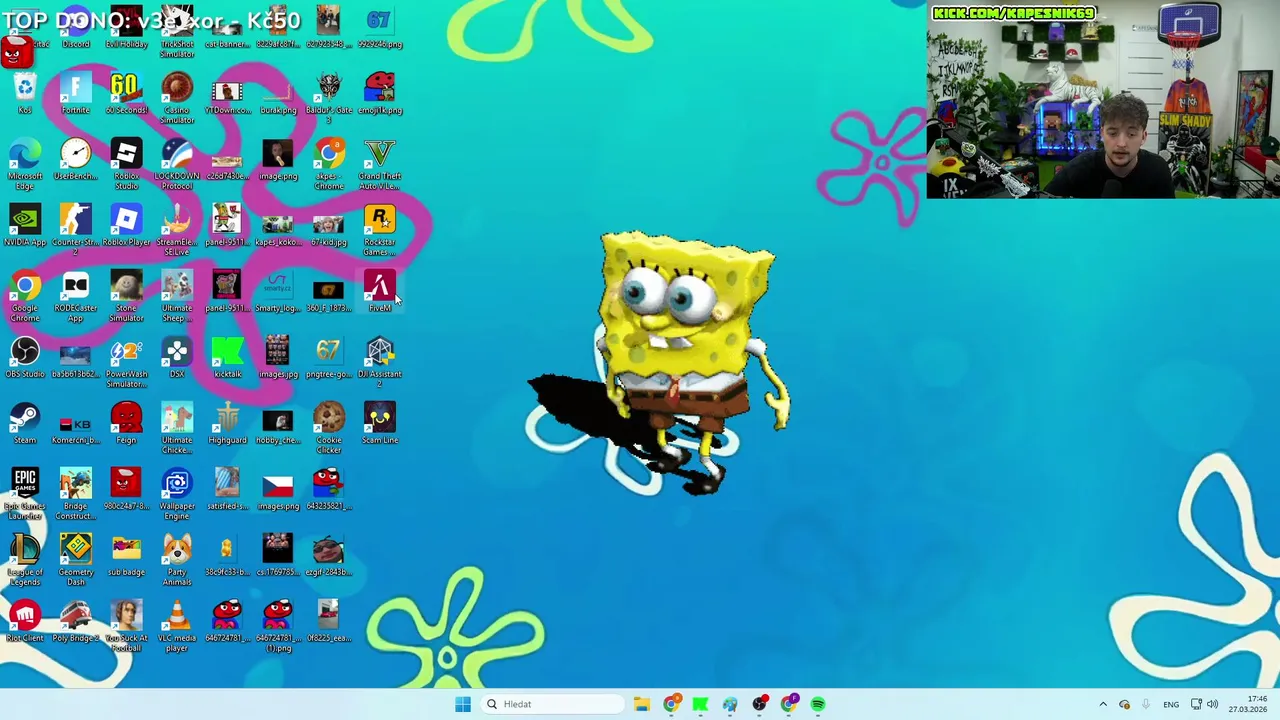1280x720 pixels.
Task: Select the NVIDIA App icon
Action: tap(25, 225)
